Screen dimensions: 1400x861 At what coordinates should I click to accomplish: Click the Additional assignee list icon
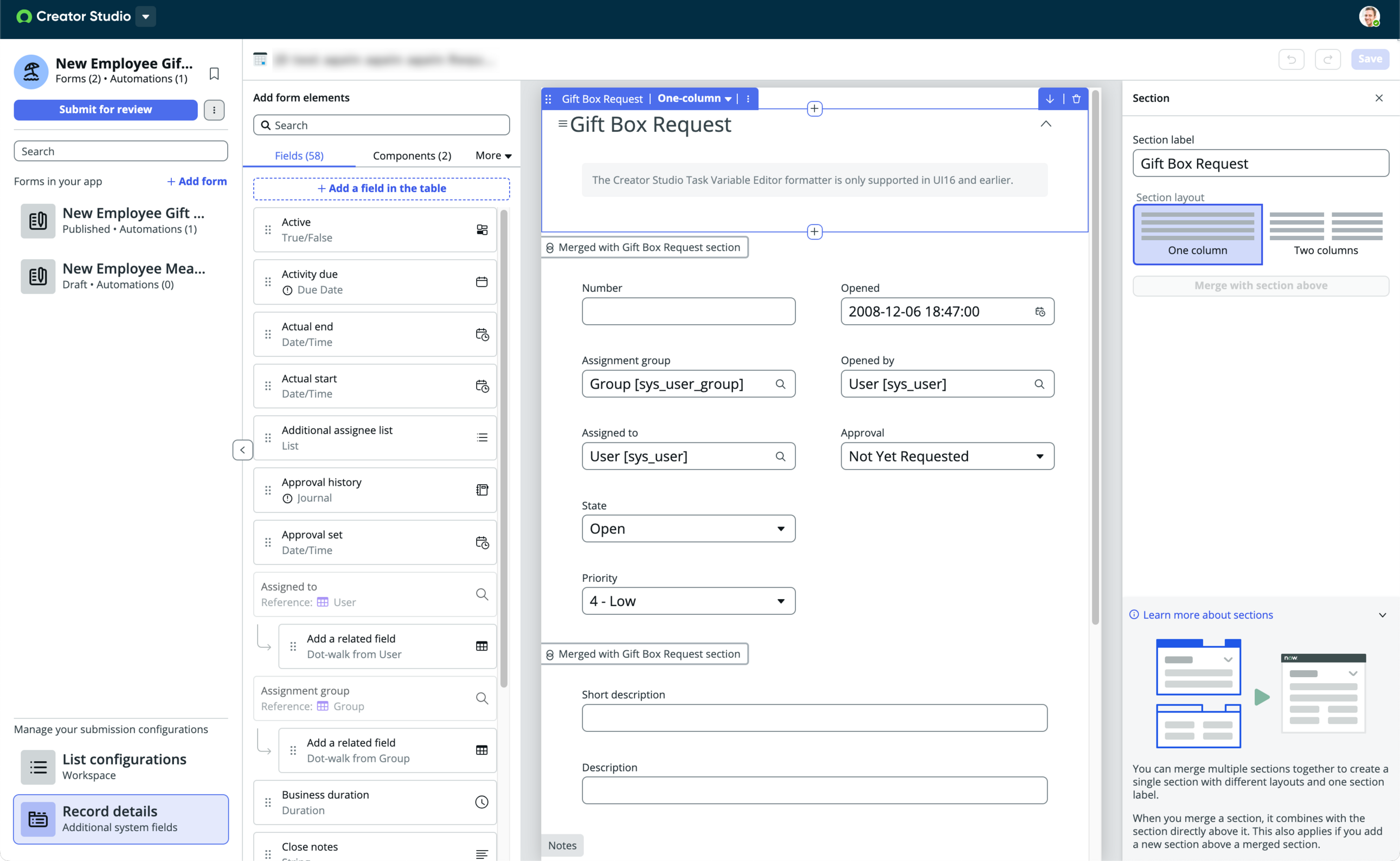(481, 438)
